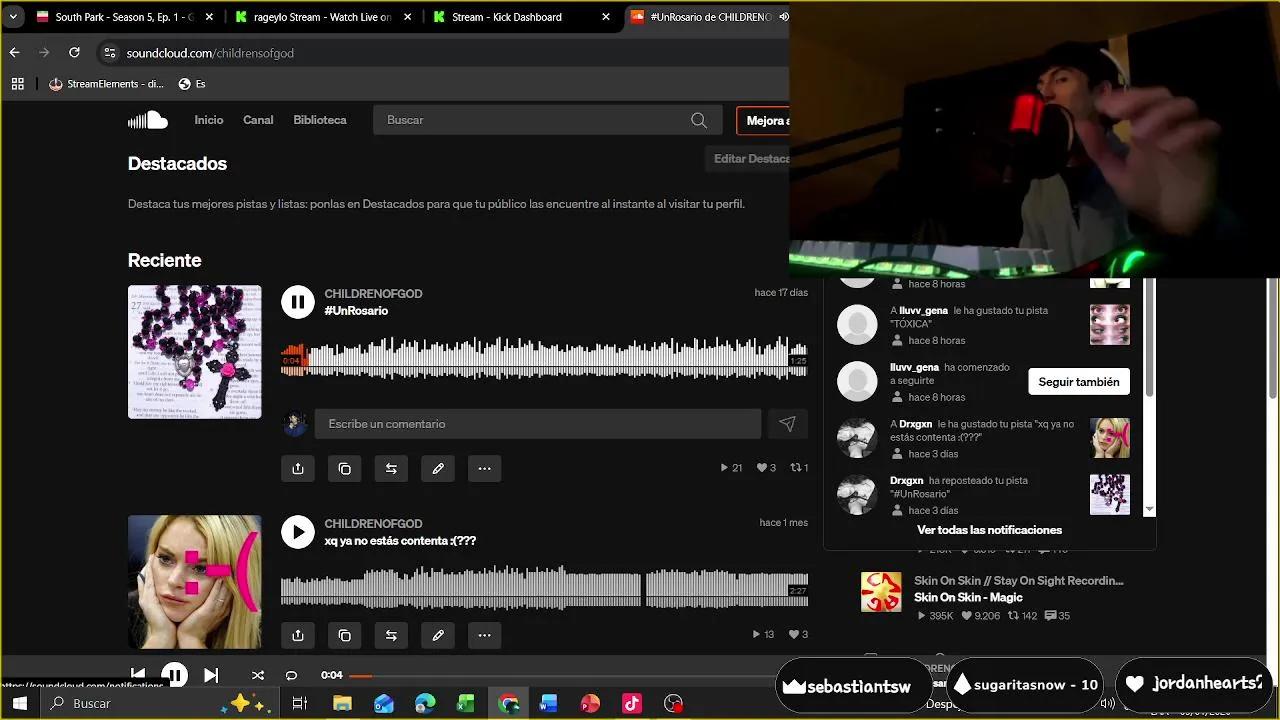This screenshot has width=1280, height=720.
Task: Open lluvv_gena profile from the follow notification
Action: 914,367
